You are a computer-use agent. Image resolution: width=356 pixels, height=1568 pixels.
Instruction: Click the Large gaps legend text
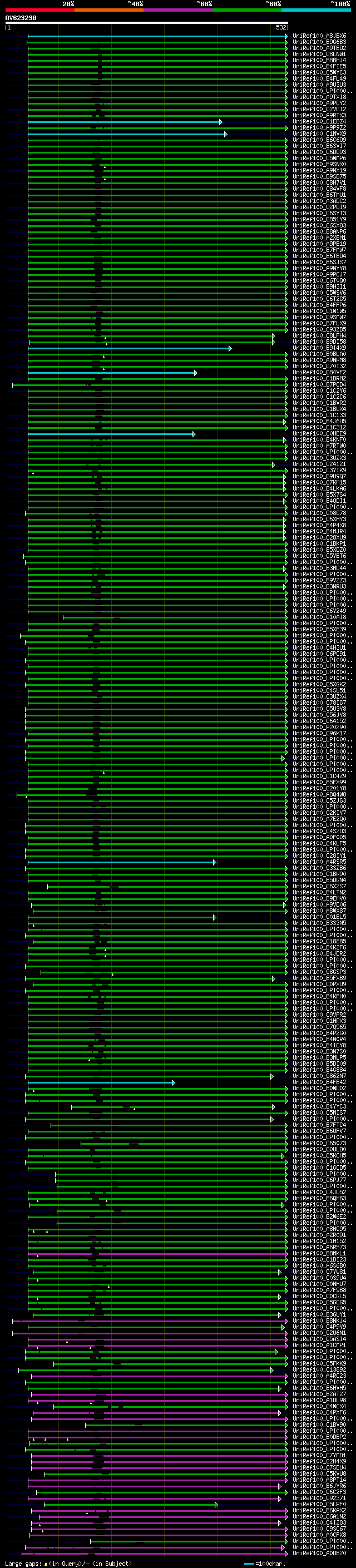pos(68,1564)
